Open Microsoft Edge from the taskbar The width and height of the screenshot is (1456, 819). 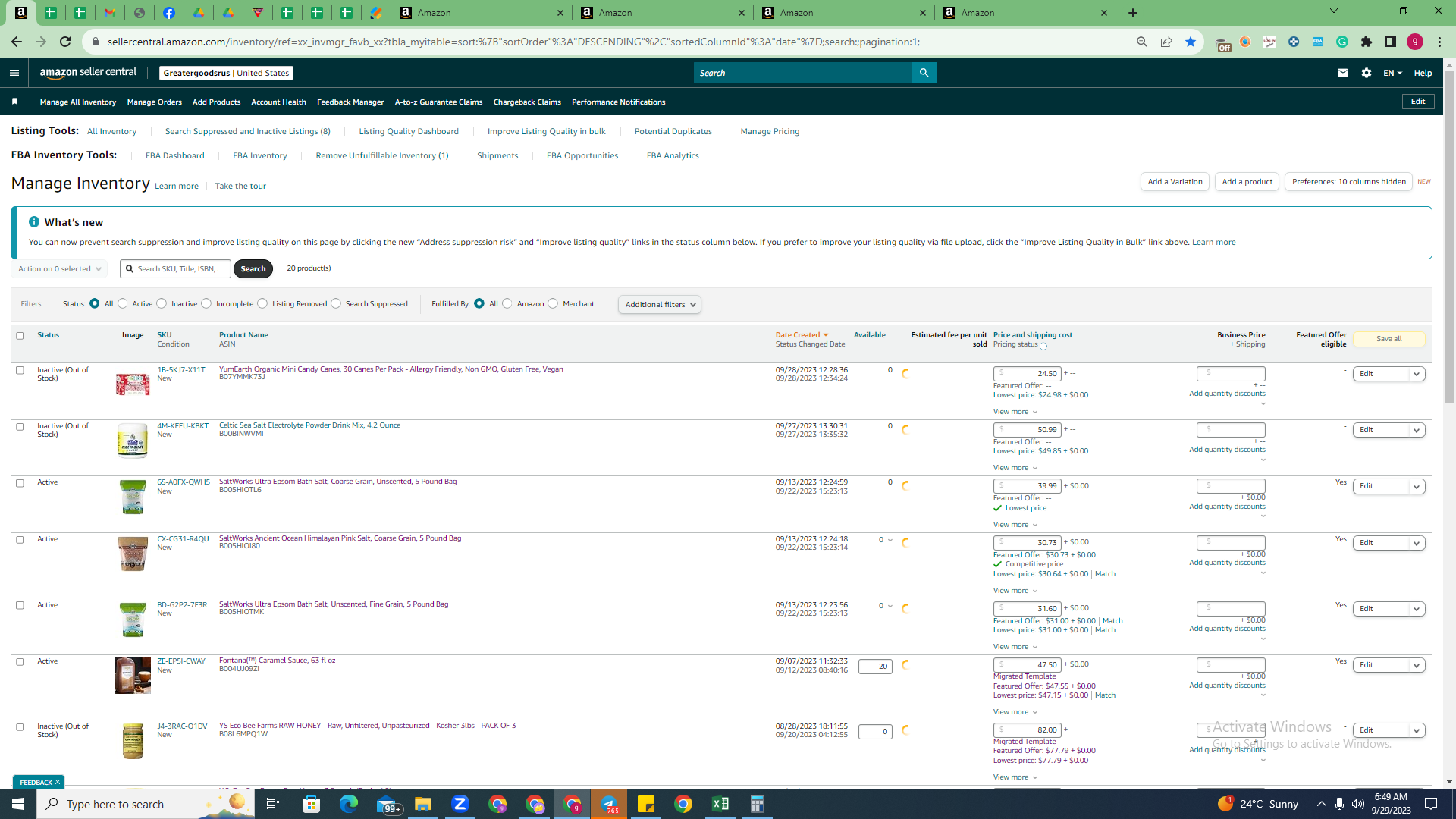click(349, 804)
